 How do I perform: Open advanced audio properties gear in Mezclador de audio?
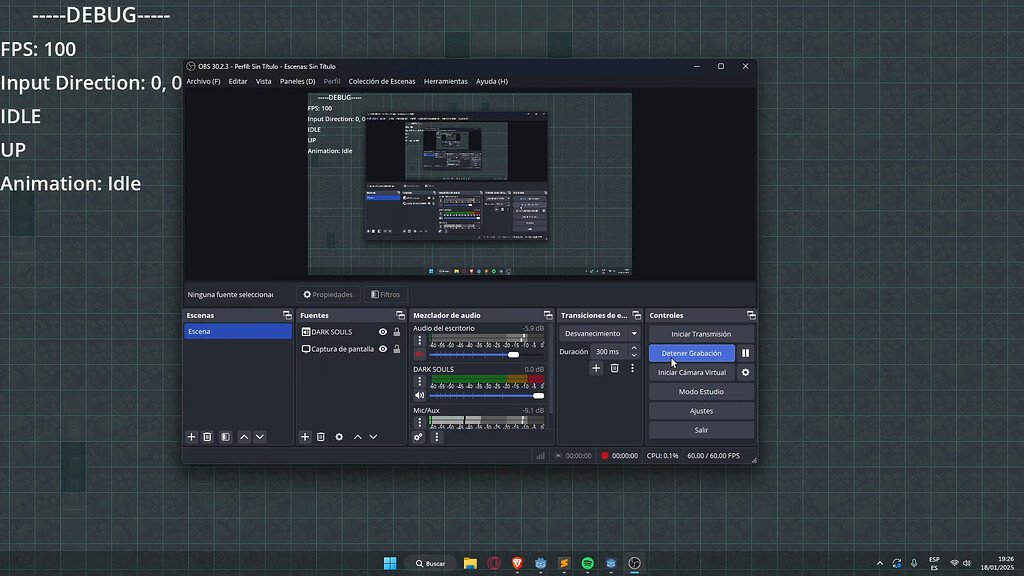tap(418, 437)
